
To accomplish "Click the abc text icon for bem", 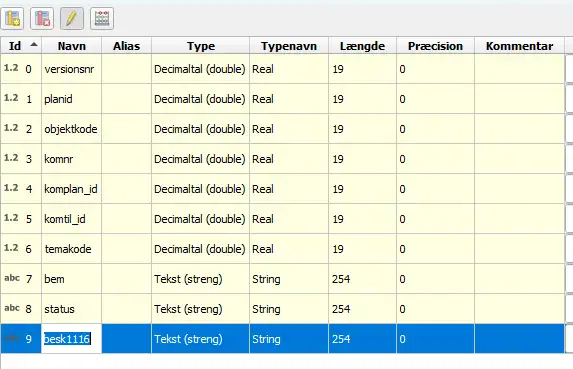I will tap(12, 278).
